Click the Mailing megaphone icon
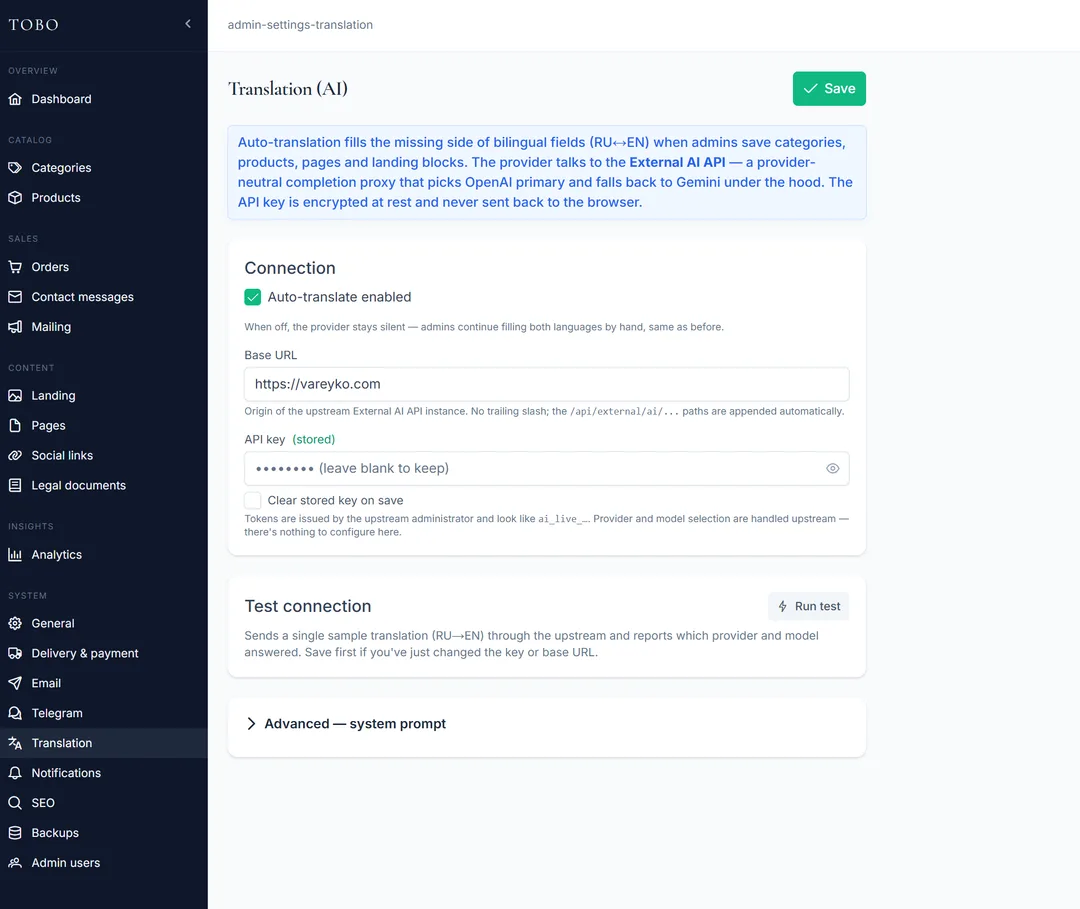The width and height of the screenshot is (1080, 909). click(x=15, y=327)
